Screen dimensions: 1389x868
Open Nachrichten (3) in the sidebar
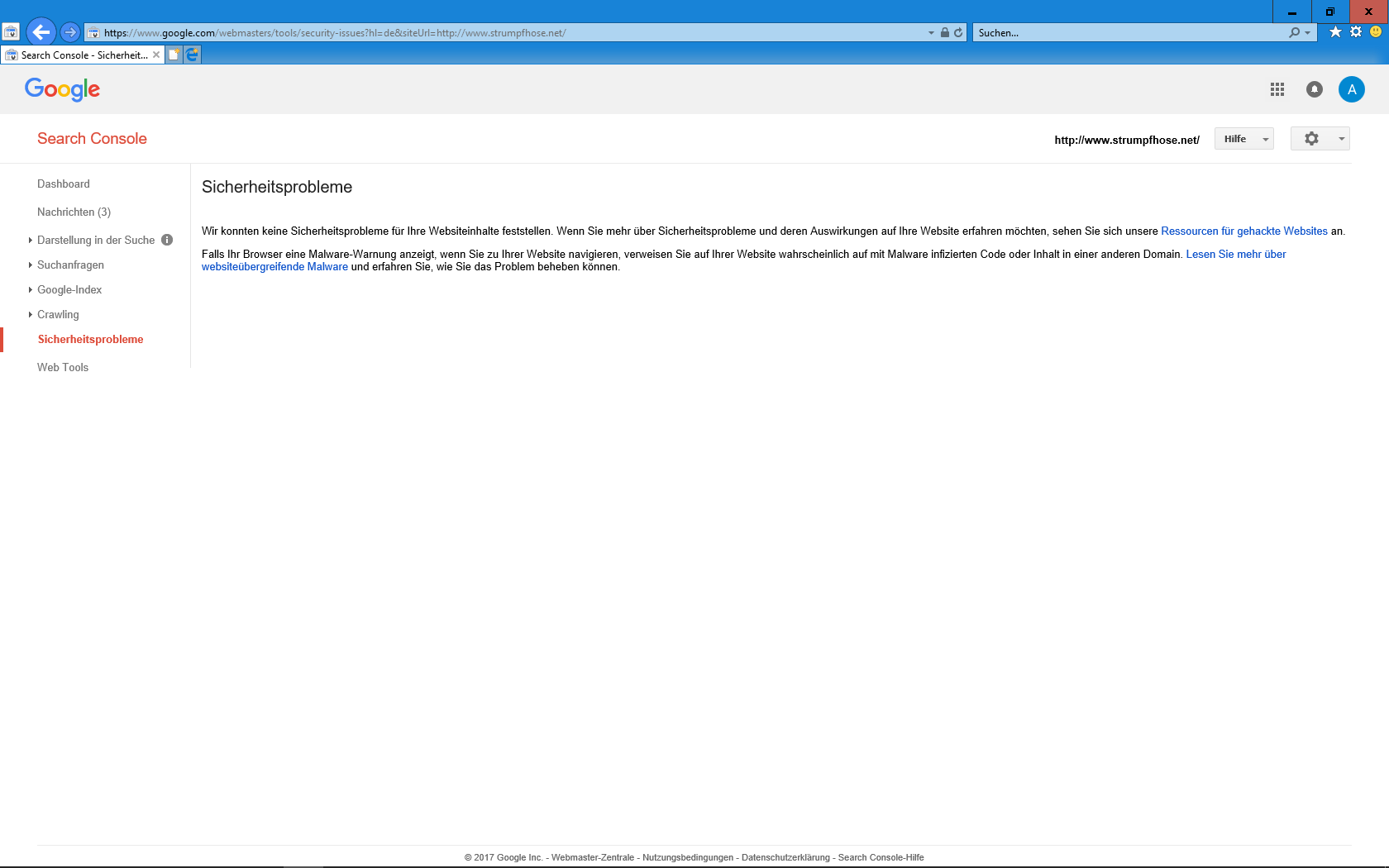[x=74, y=212]
